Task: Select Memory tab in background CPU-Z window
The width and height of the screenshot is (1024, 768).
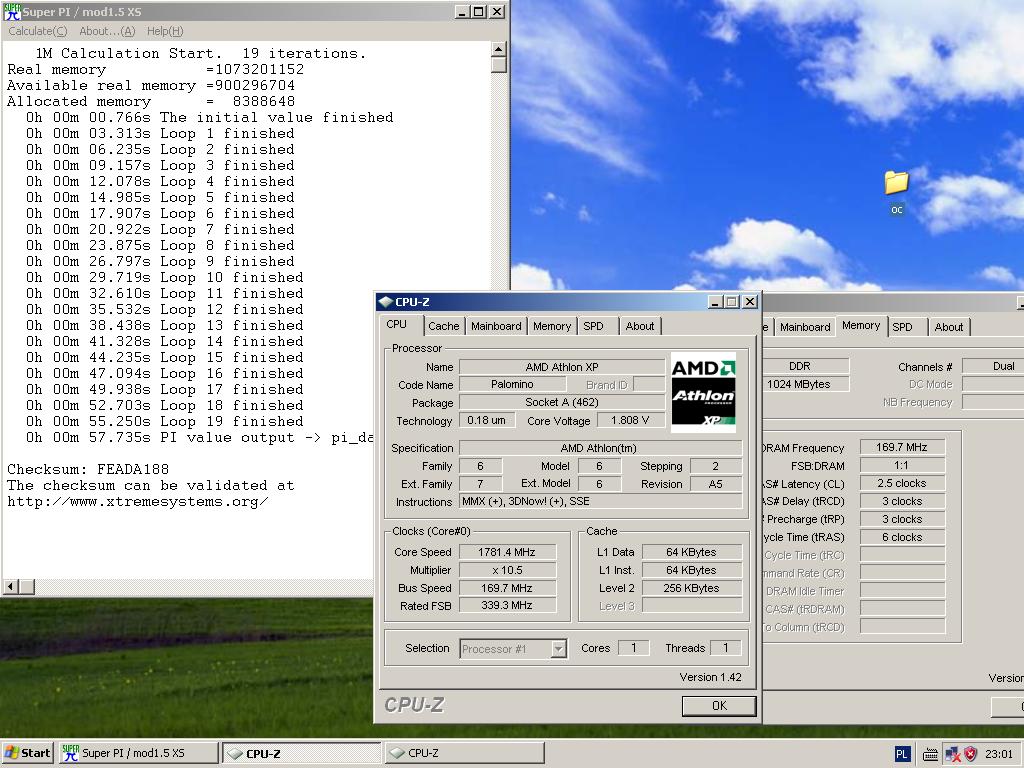Action: click(861, 325)
